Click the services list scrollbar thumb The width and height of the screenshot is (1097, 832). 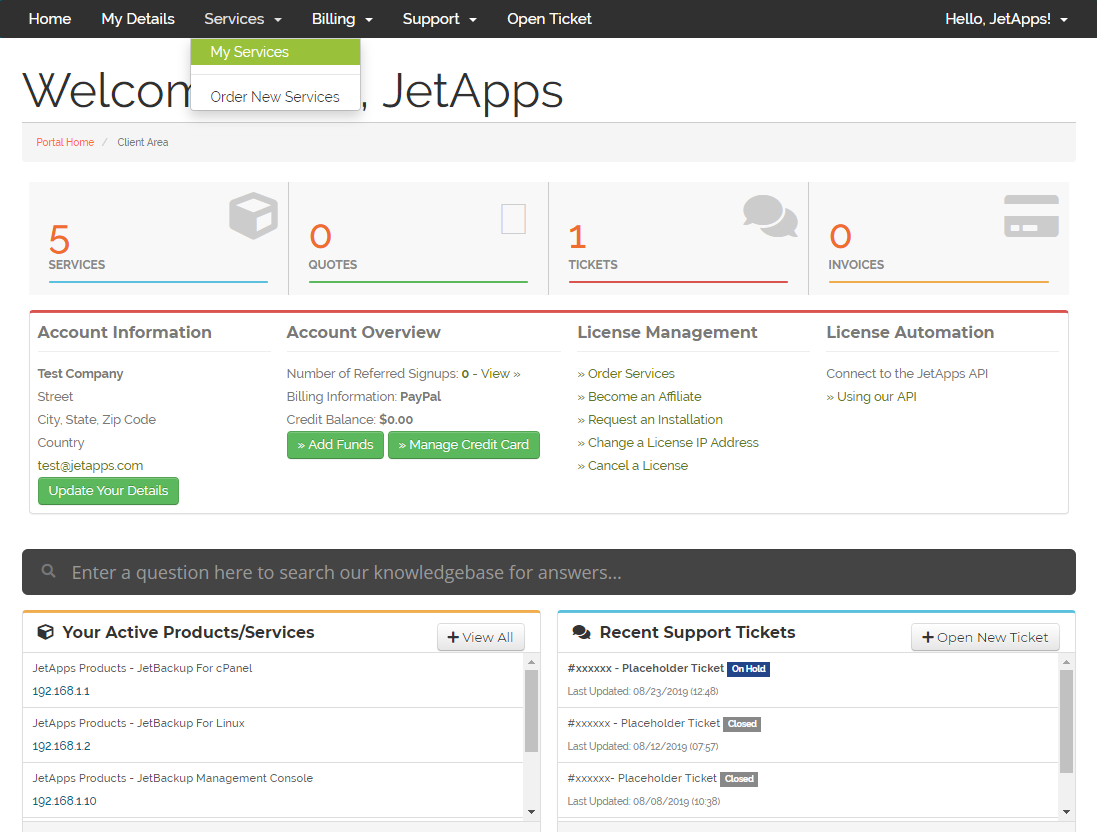(532, 711)
